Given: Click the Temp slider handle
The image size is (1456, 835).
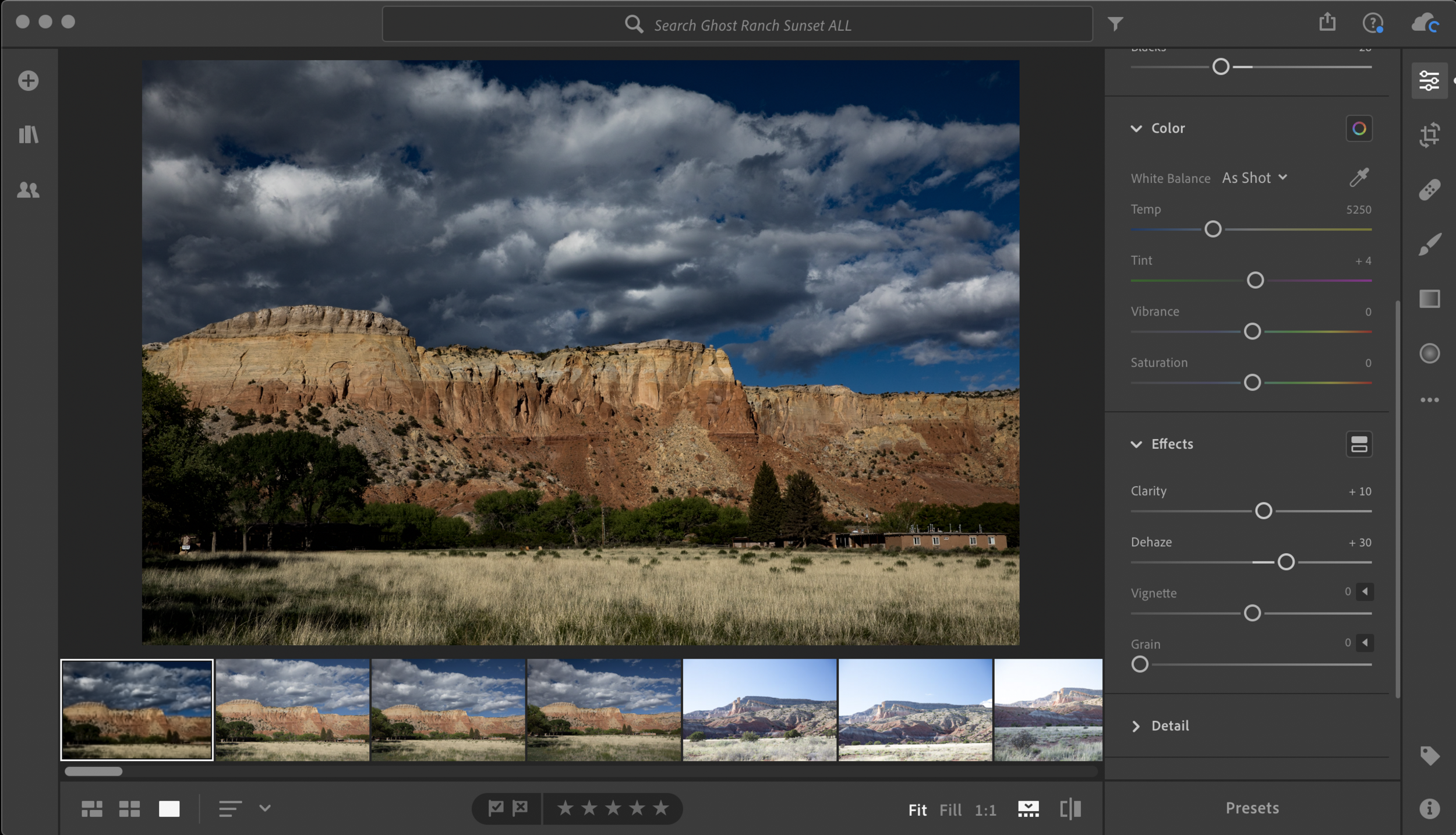Looking at the screenshot, I should click(x=1213, y=229).
